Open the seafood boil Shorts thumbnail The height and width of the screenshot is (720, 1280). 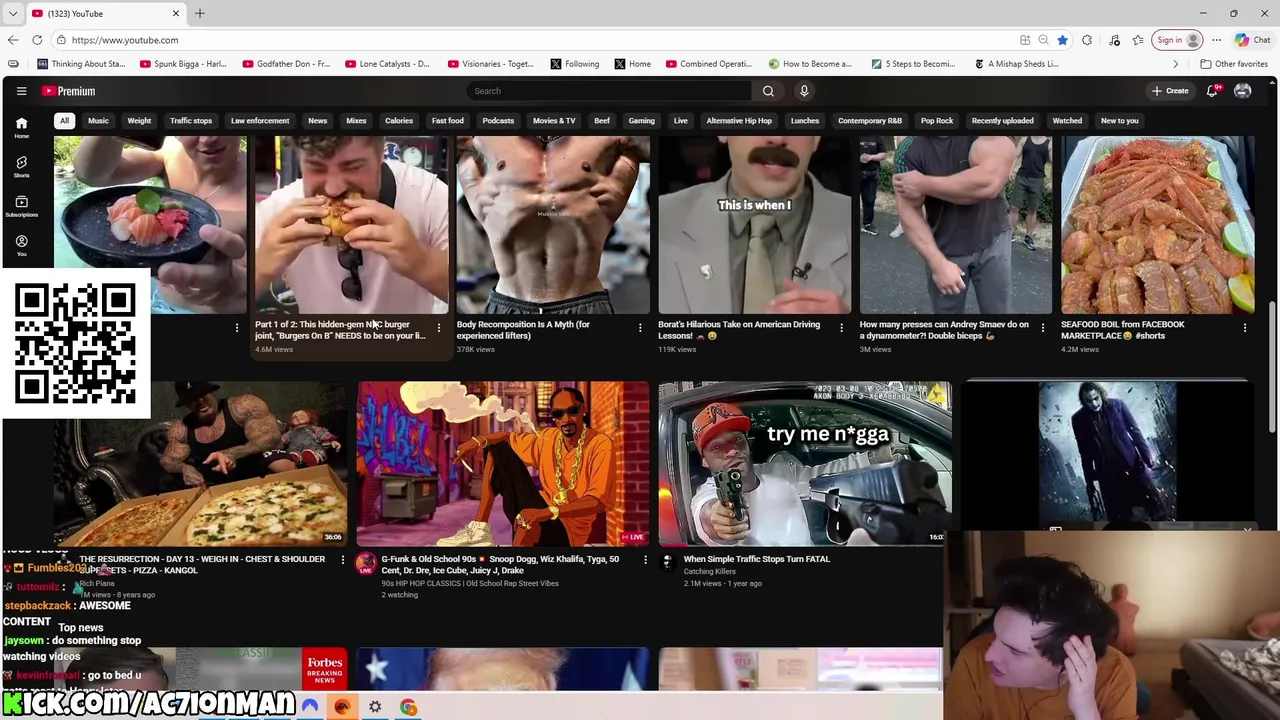click(x=1157, y=225)
